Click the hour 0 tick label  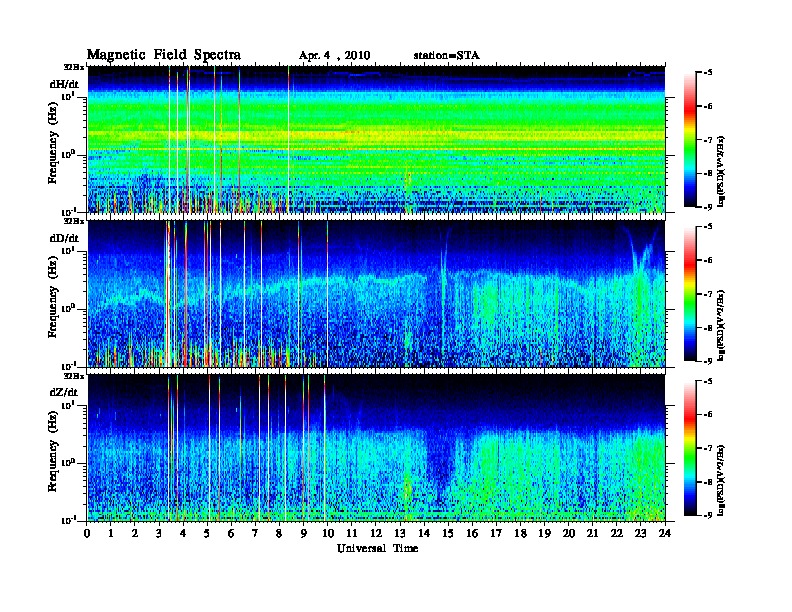pos(87,533)
